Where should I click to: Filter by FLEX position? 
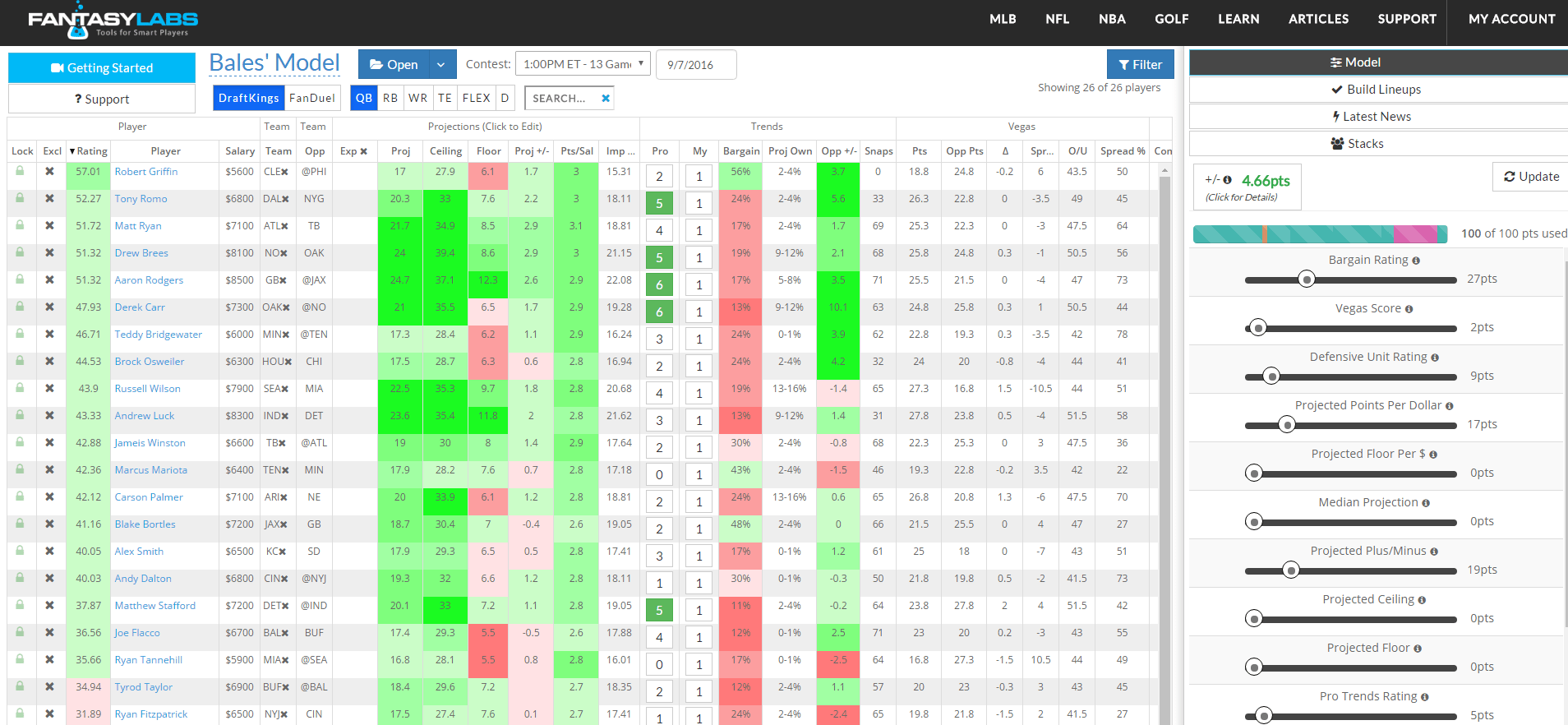[476, 98]
